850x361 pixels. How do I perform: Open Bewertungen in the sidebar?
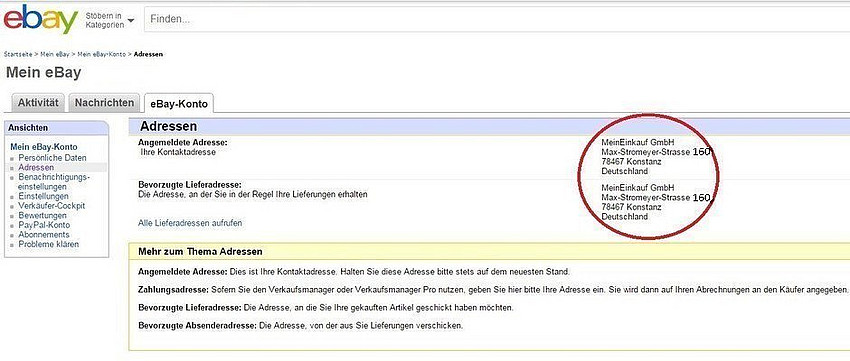[x=42, y=215]
